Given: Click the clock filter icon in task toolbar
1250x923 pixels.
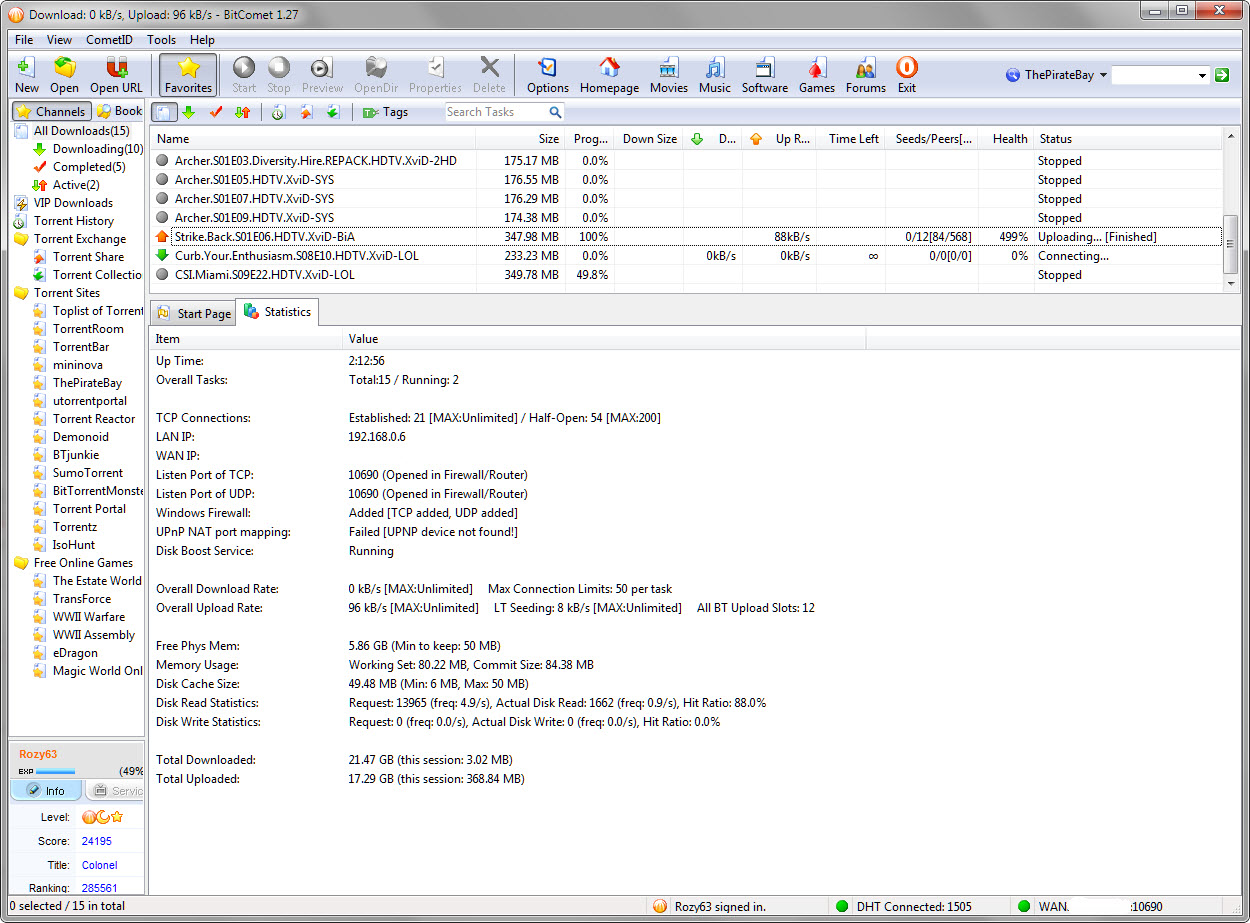Looking at the screenshot, I should pos(278,112).
